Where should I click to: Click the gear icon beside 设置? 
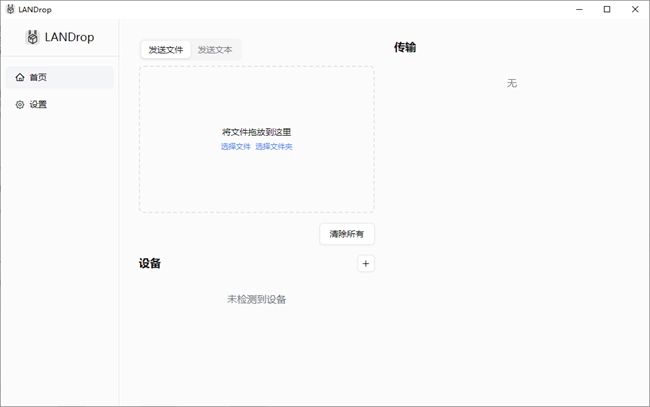coord(20,104)
